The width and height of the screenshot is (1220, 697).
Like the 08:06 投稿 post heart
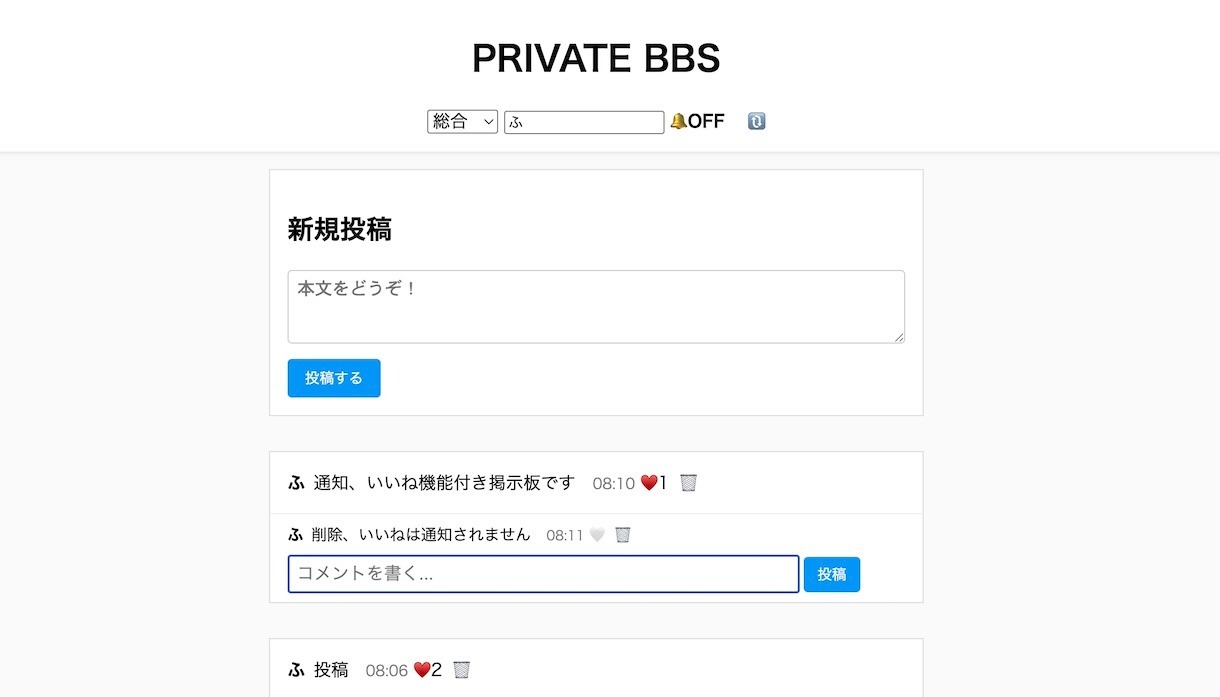coord(422,670)
